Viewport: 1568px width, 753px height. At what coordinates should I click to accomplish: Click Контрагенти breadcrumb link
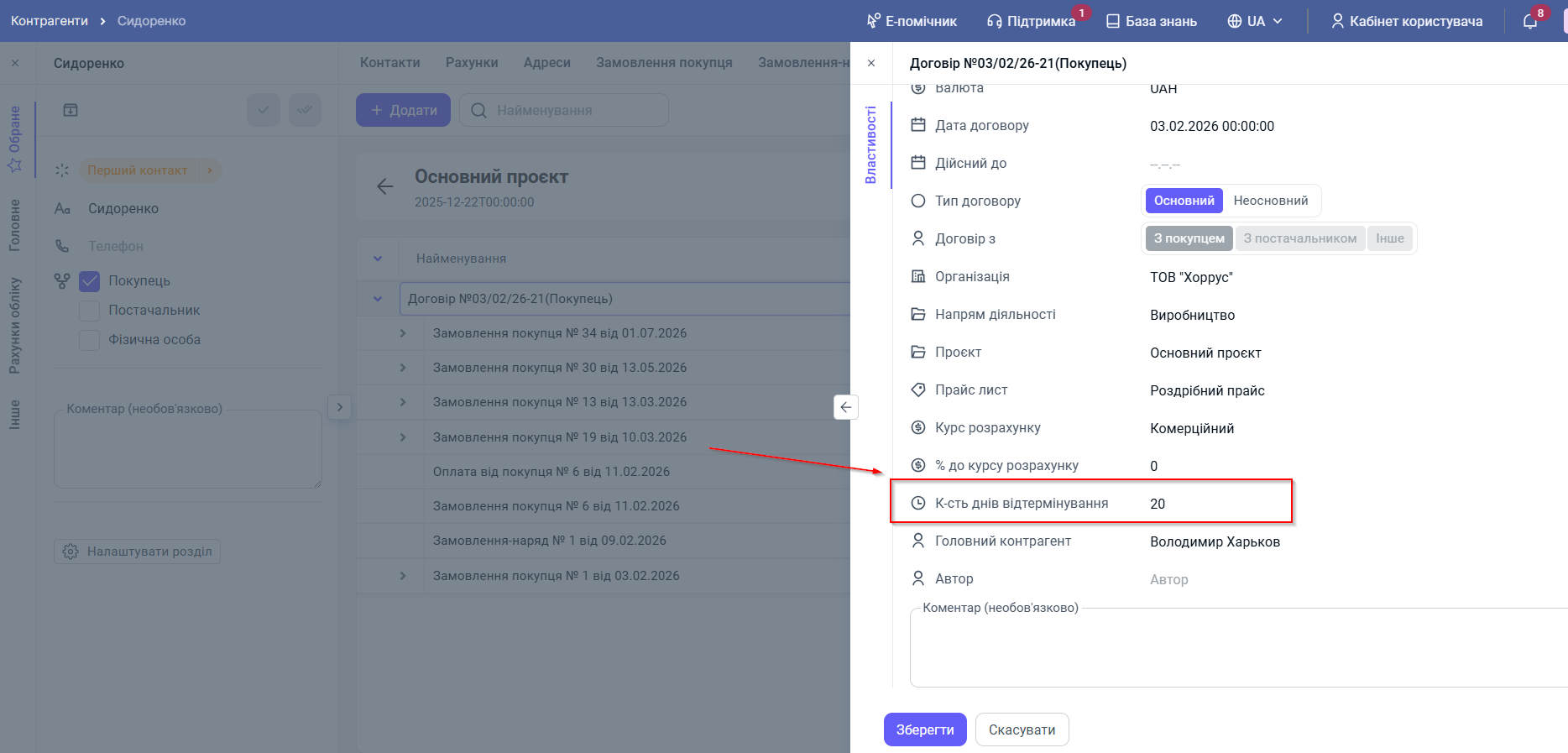pyautogui.click(x=50, y=21)
